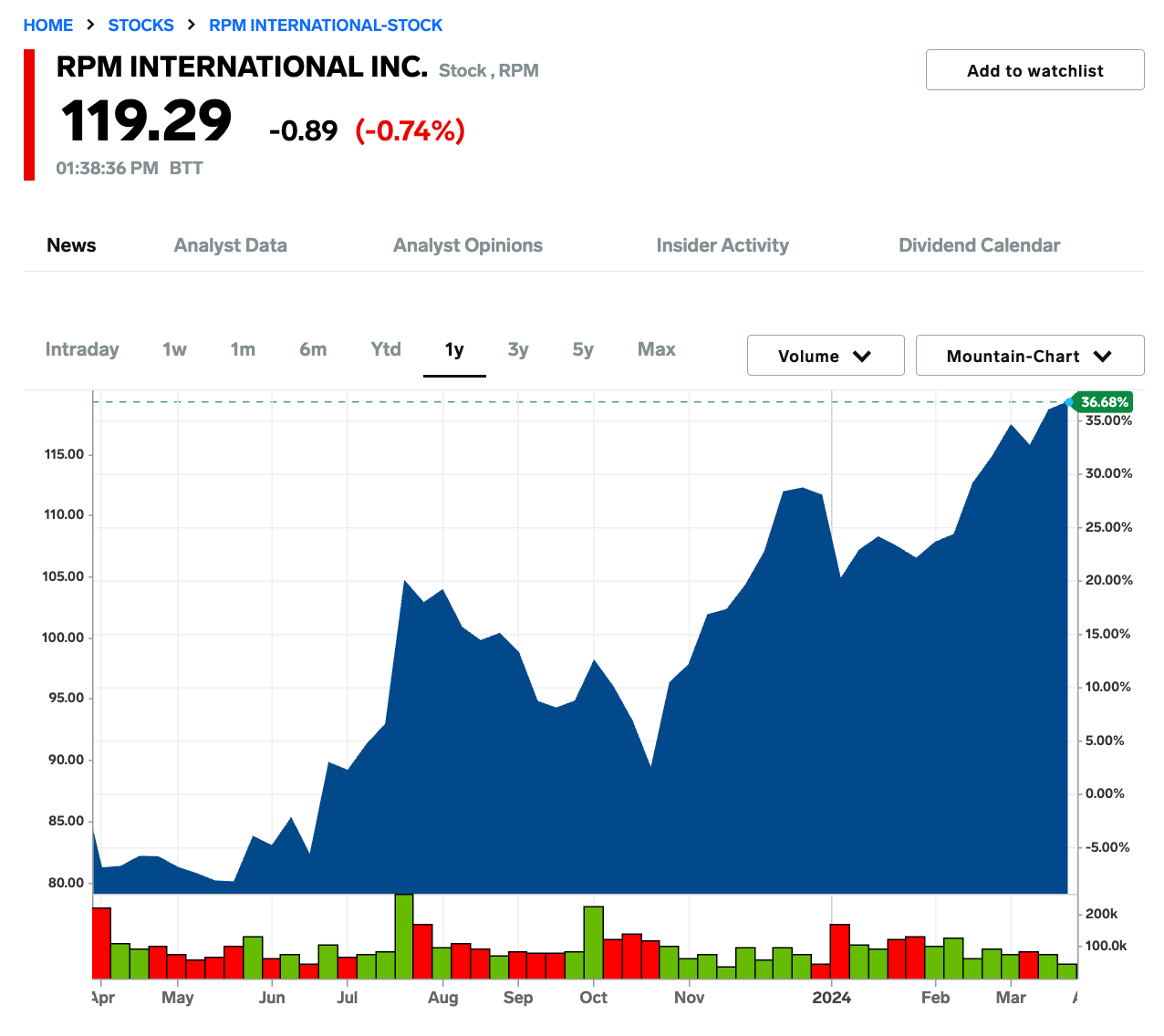Image resolution: width=1164 pixels, height=1036 pixels.
Task: Navigate to the HOME breadcrumb link
Action: click(x=47, y=25)
